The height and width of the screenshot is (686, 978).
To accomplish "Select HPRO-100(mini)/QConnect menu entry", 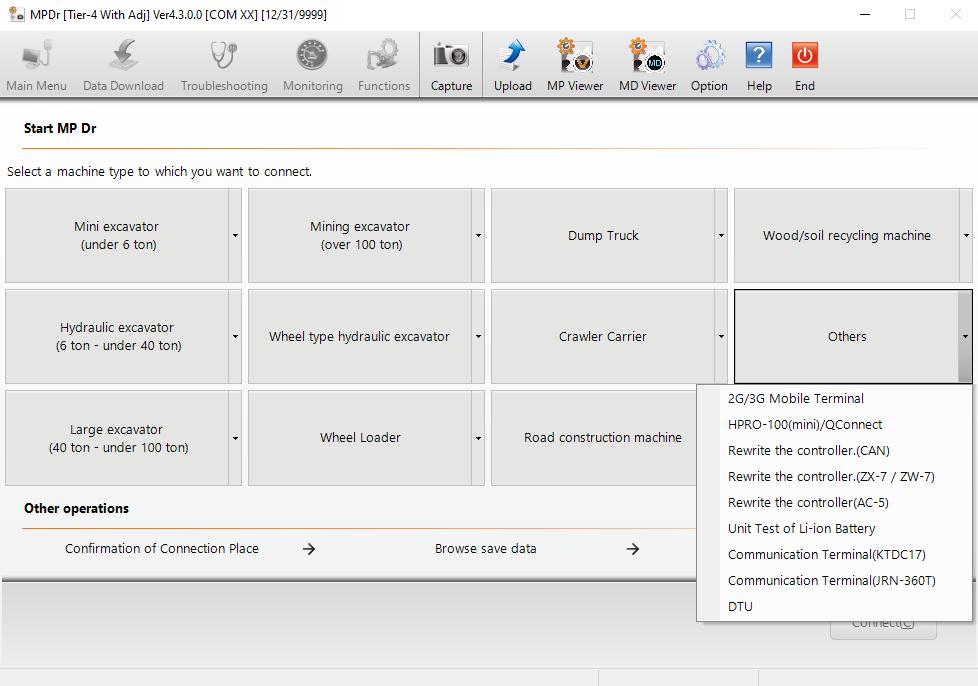I will [x=834, y=425].
